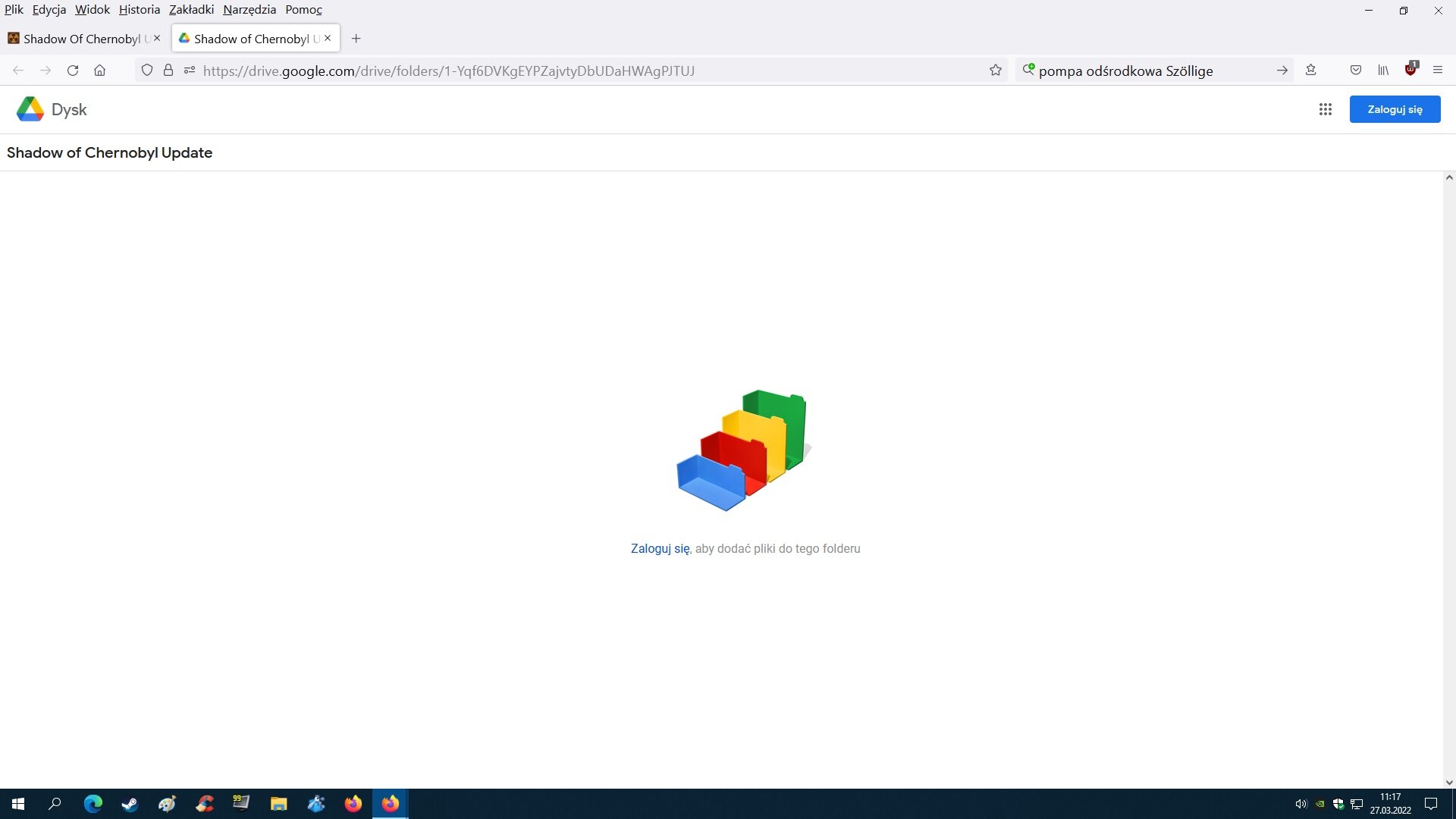1456x819 pixels.
Task: Open the NVIDIA tray icon
Action: pyautogui.click(x=1319, y=804)
